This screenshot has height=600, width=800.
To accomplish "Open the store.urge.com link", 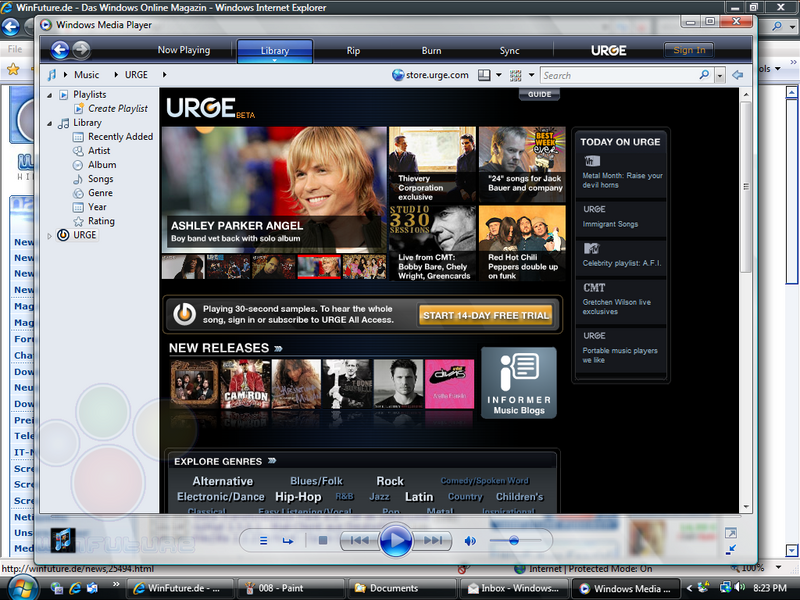I will (431, 75).
